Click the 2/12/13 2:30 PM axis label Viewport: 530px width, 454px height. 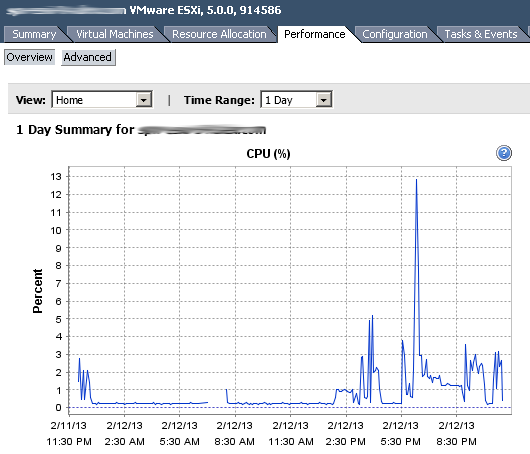pos(345,433)
